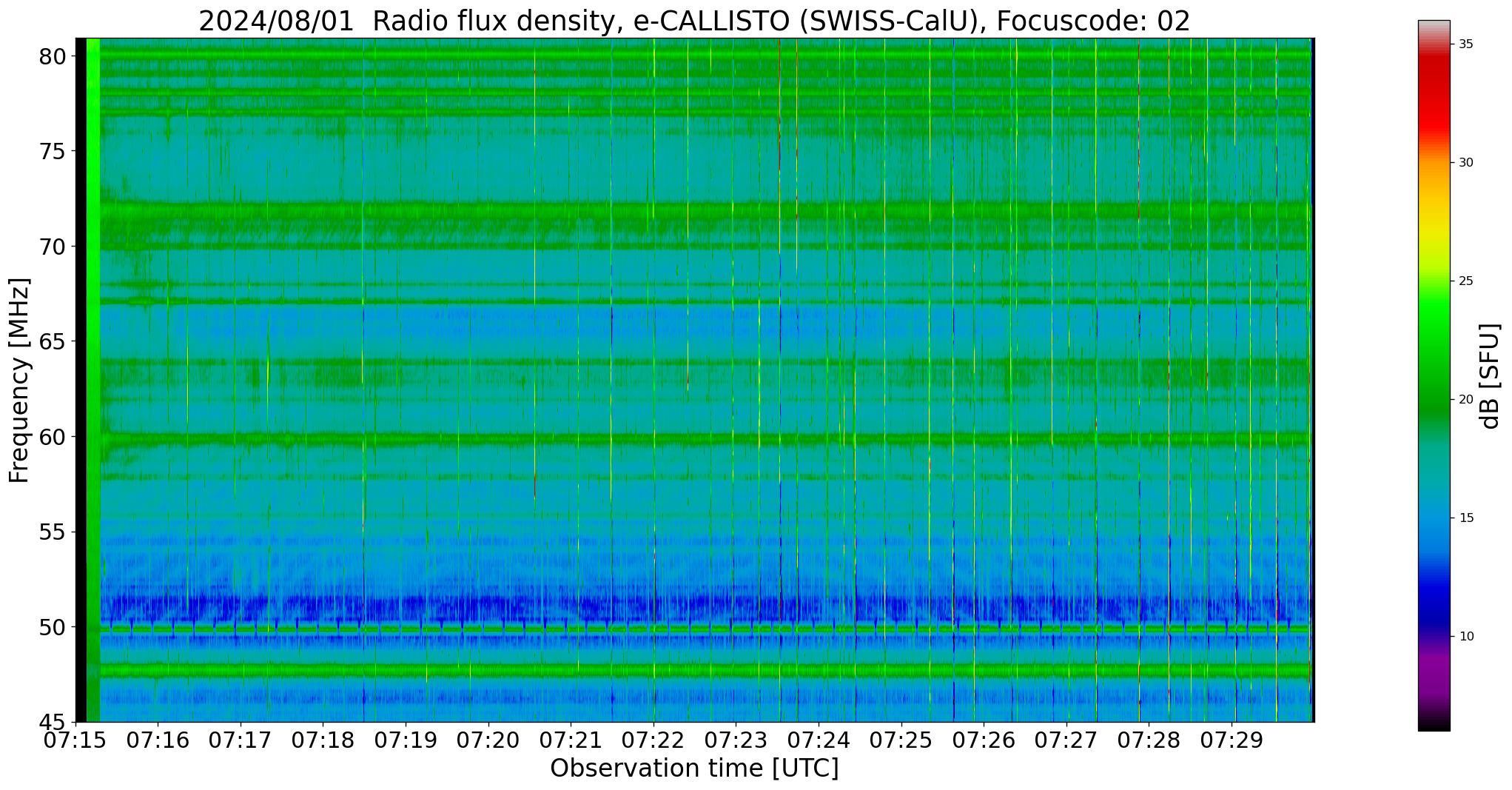Pick the 07:25 time tick label

901,740
